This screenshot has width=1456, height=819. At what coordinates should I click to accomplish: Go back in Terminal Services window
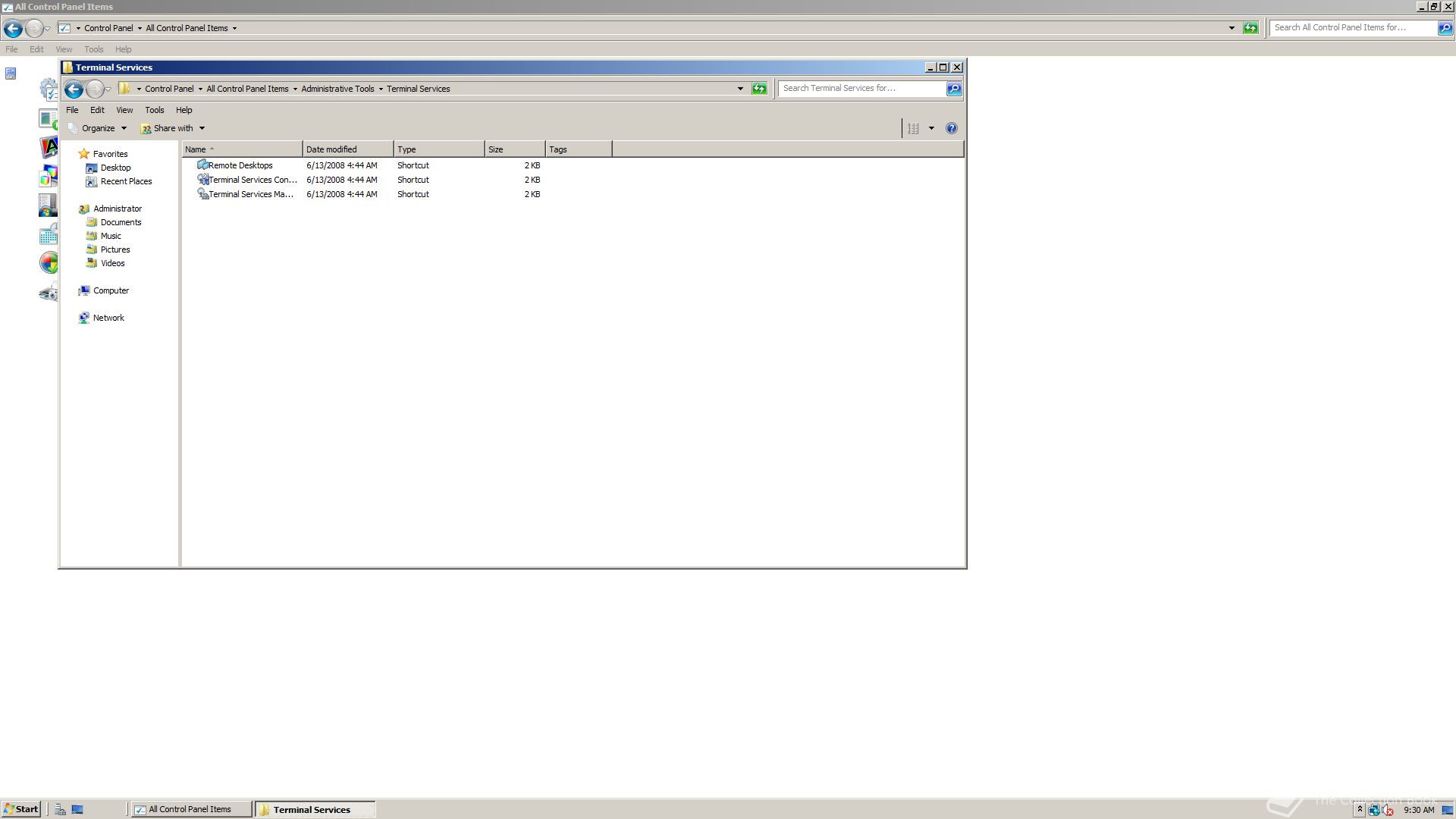74,89
